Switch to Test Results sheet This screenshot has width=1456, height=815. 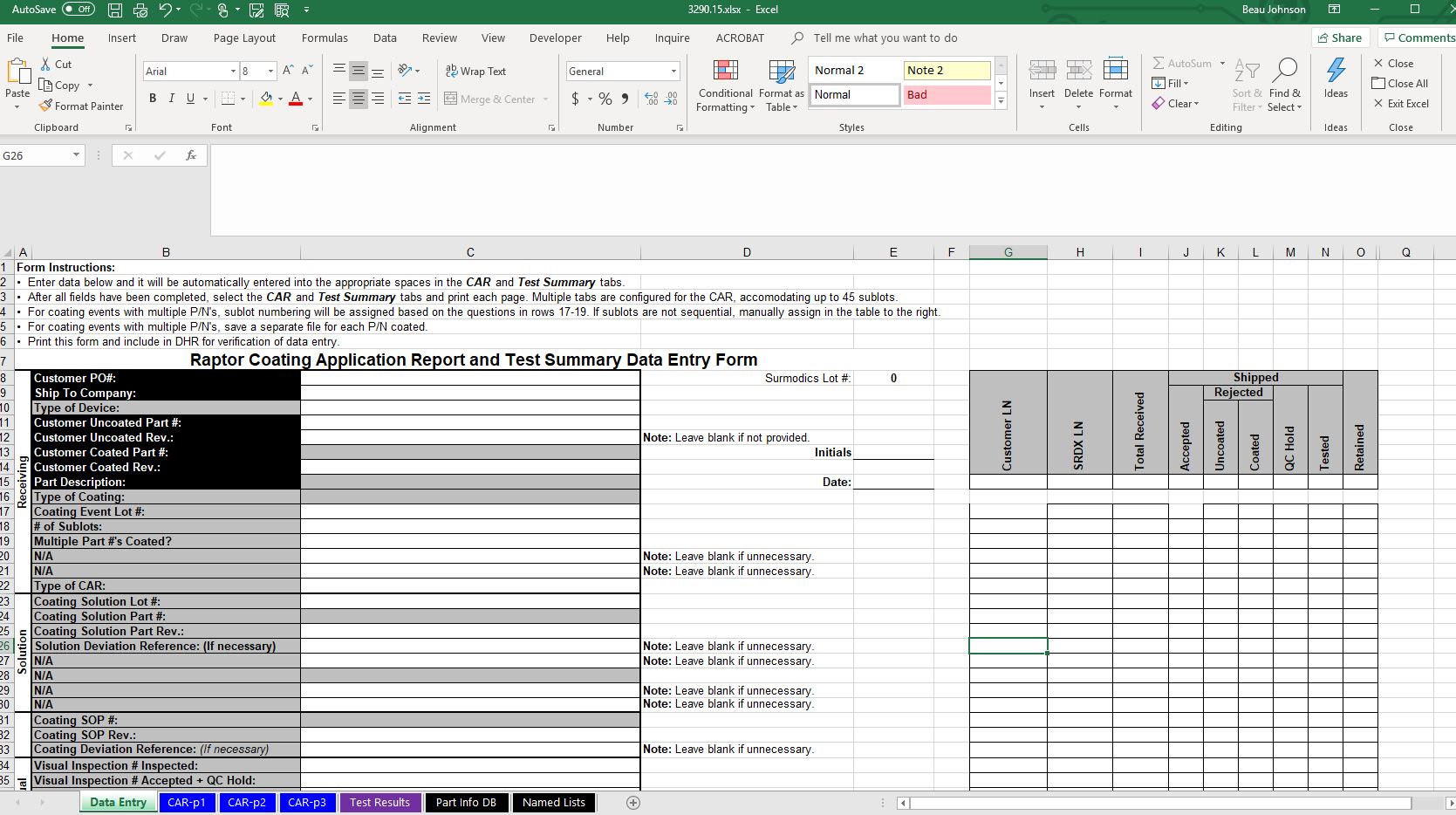(x=379, y=803)
